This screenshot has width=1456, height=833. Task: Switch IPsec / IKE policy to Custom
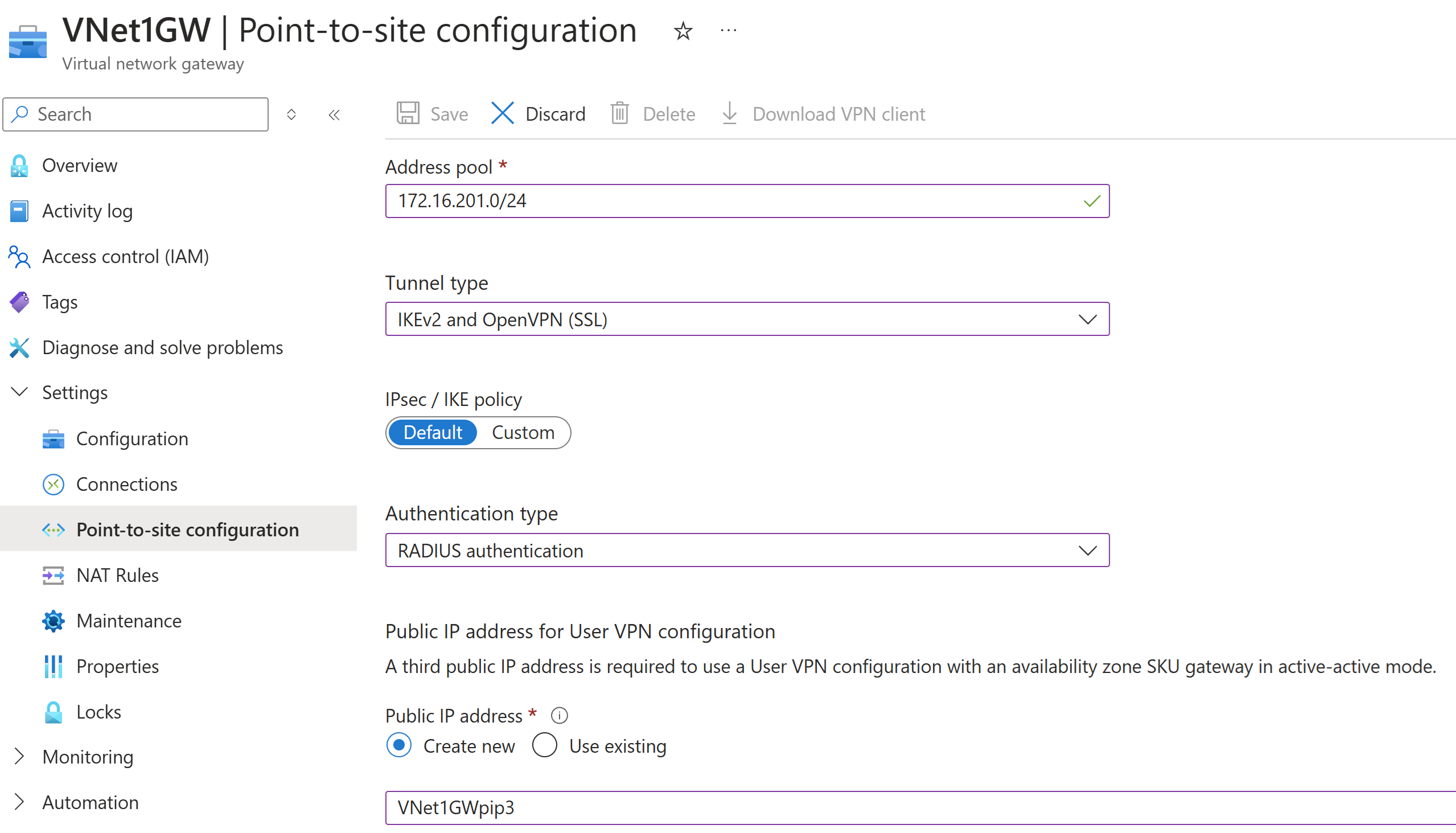point(523,433)
